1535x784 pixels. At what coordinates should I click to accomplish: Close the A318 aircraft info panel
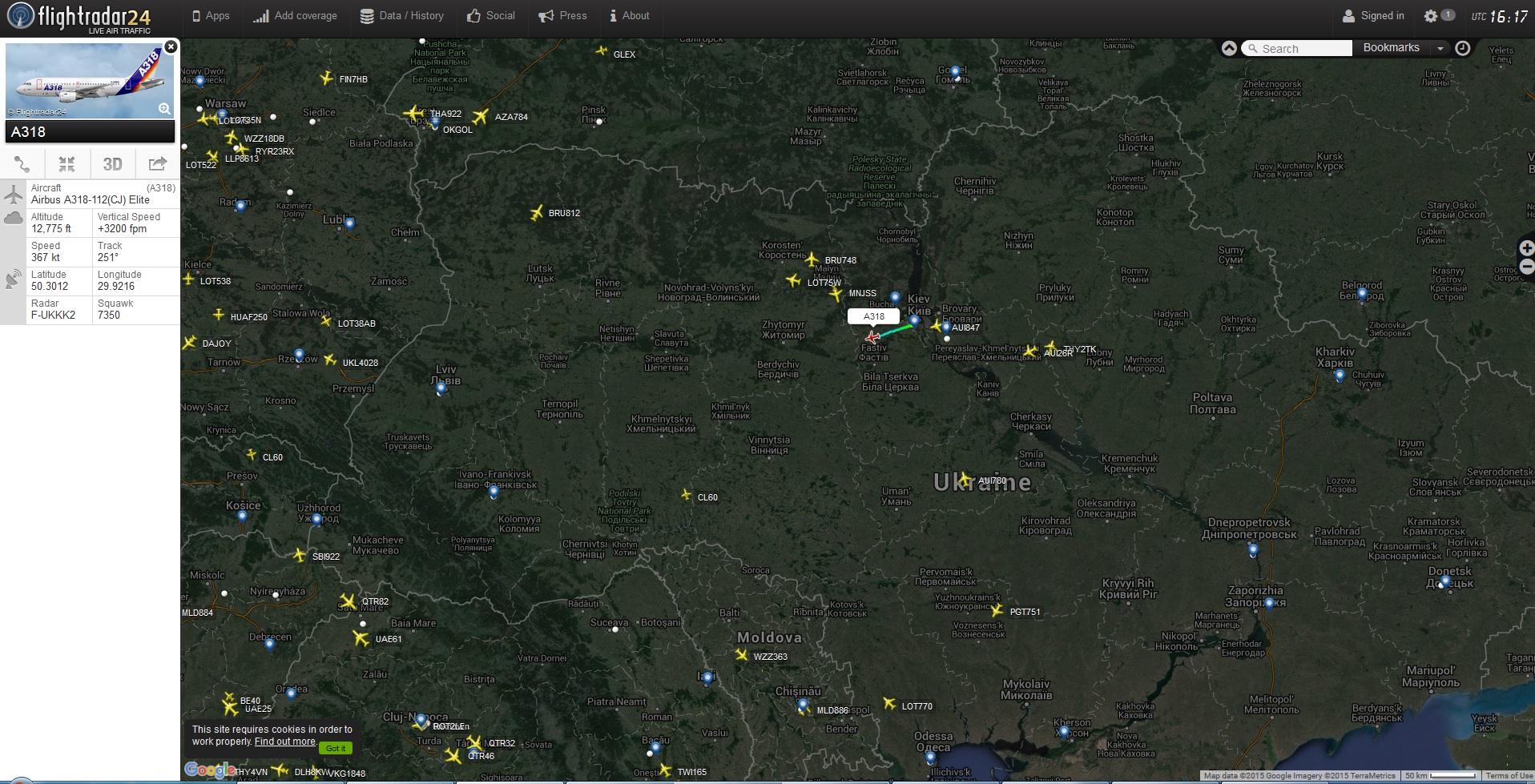pos(171,47)
